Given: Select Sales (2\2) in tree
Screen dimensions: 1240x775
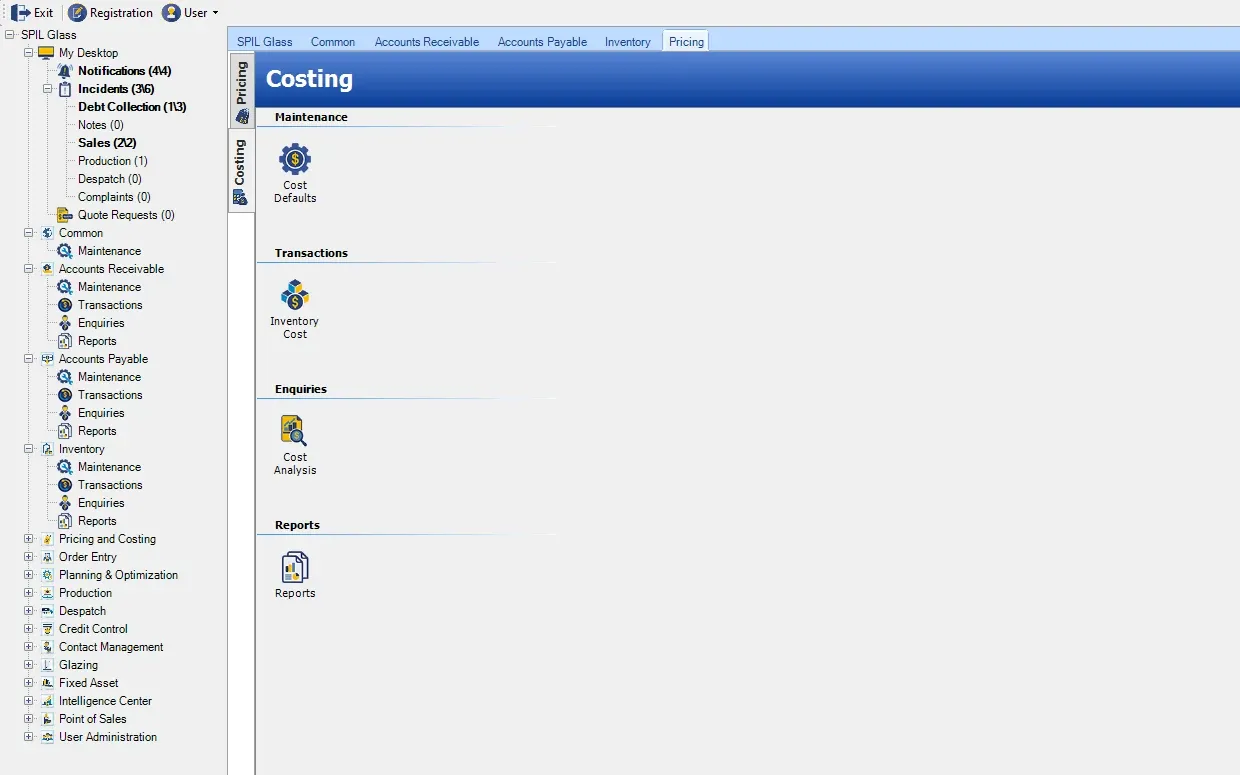Looking at the screenshot, I should coord(107,143).
